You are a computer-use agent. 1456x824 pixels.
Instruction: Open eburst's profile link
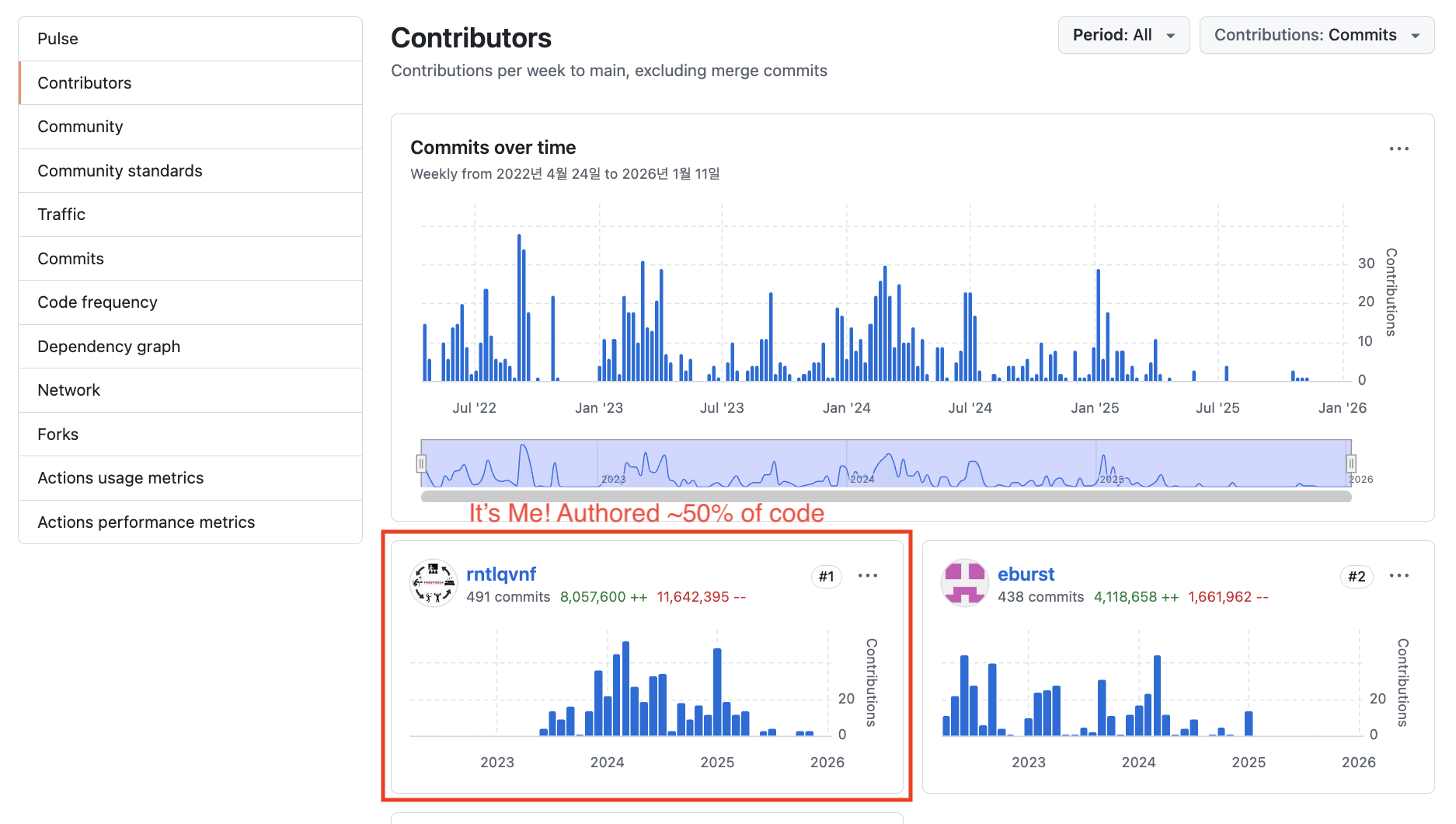click(1026, 574)
